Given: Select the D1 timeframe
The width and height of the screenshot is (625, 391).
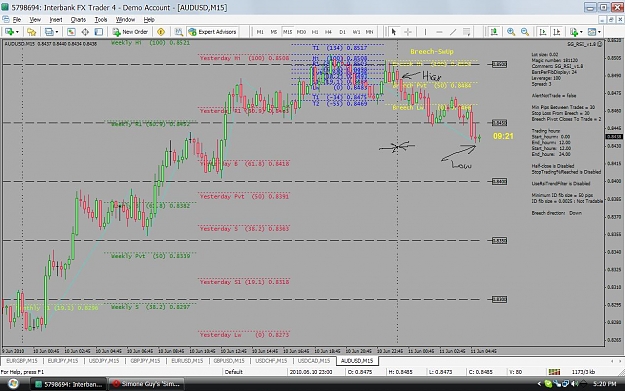Looking at the screenshot, I should pyautogui.click(x=342, y=32).
